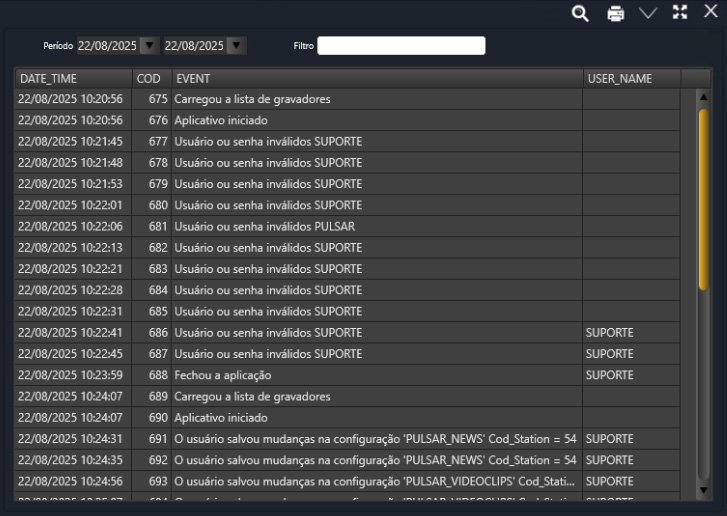
Task: Select event row with code 677
Action: coord(347,141)
